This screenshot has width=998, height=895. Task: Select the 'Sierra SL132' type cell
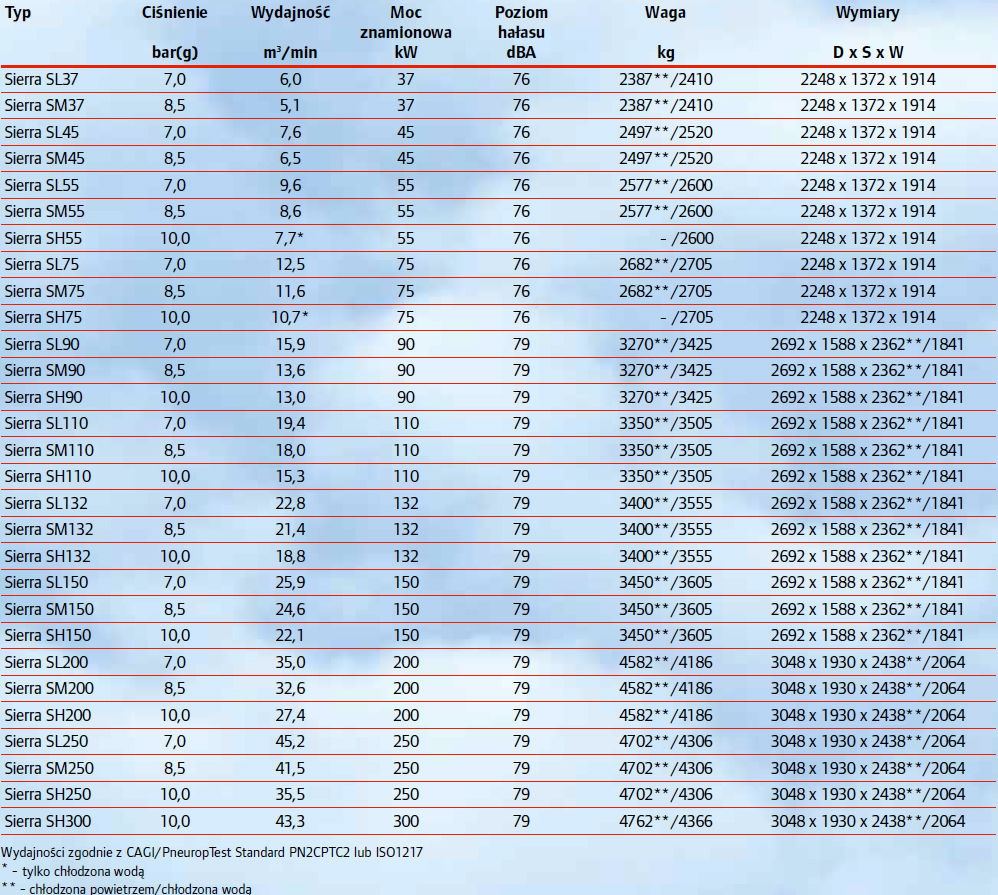pos(46,504)
